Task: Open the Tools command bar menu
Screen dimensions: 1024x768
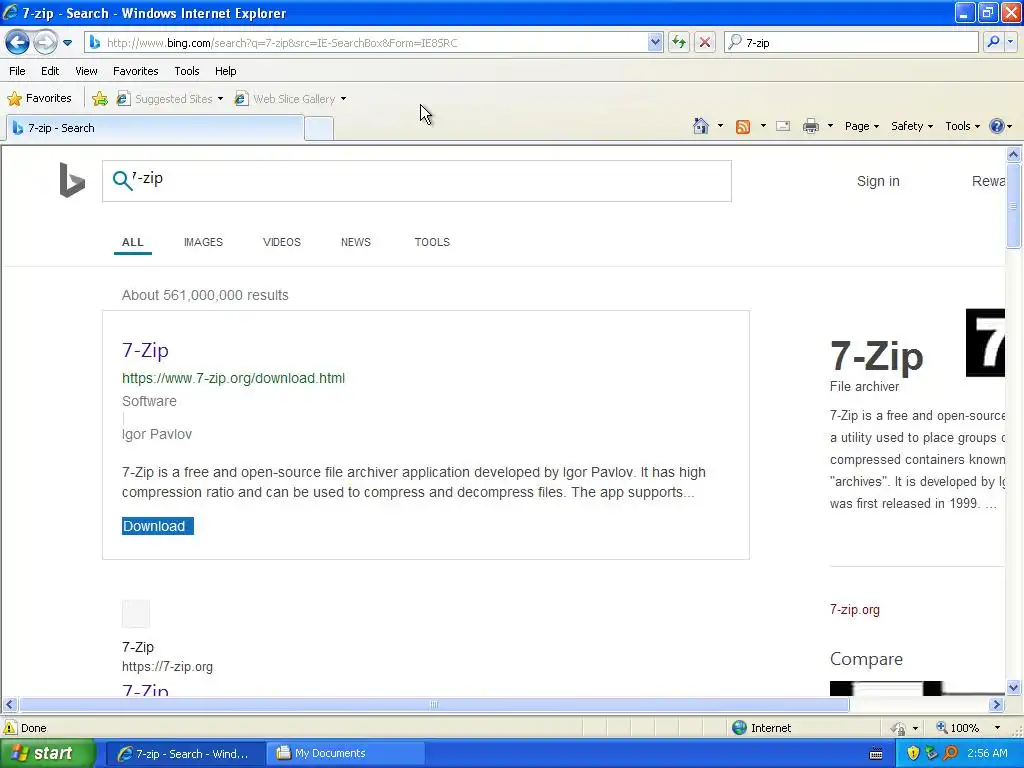Action: click(x=963, y=126)
